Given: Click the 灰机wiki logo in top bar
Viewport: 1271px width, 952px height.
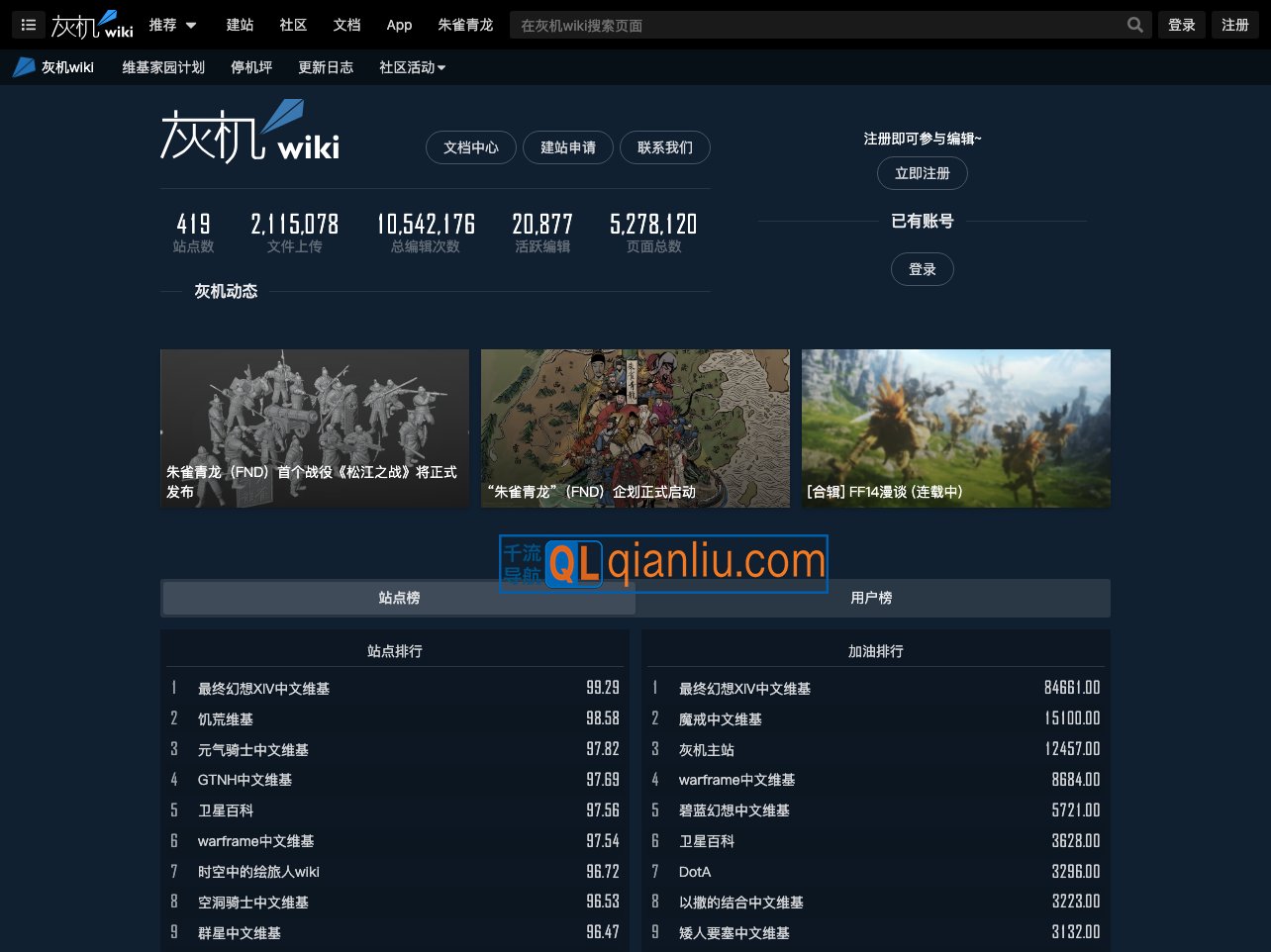Looking at the screenshot, I should [92, 25].
